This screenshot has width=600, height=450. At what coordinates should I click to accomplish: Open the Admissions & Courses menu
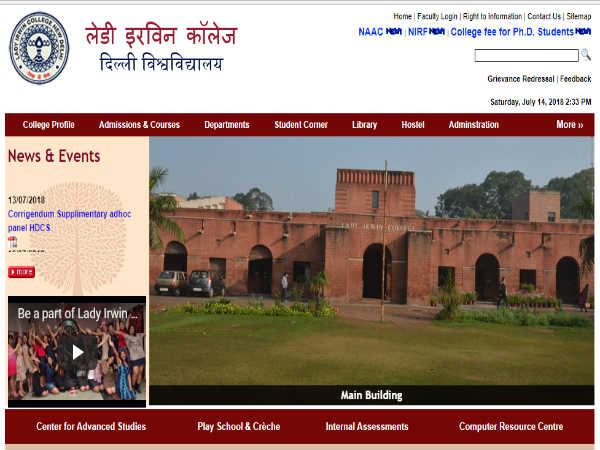tap(139, 125)
